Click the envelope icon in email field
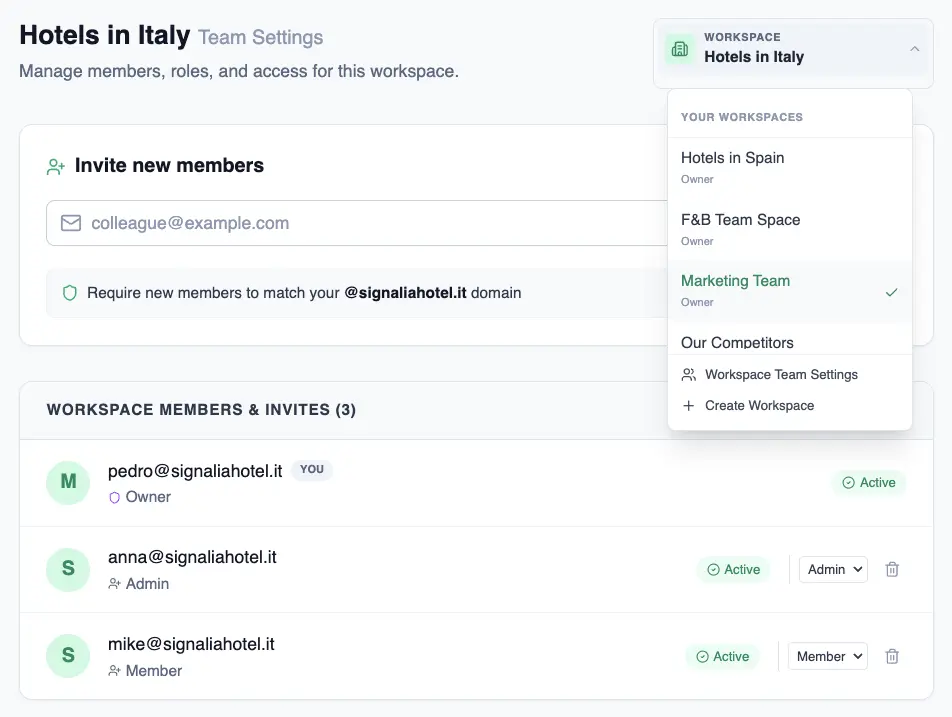952x717 pixels. pos(71,223)
